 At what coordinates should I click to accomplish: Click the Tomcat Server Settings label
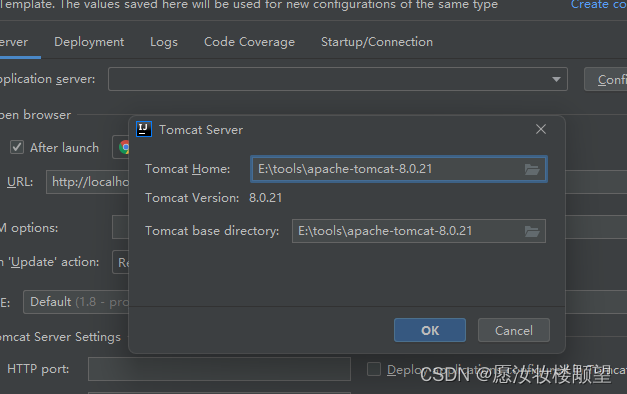(60, 337)
